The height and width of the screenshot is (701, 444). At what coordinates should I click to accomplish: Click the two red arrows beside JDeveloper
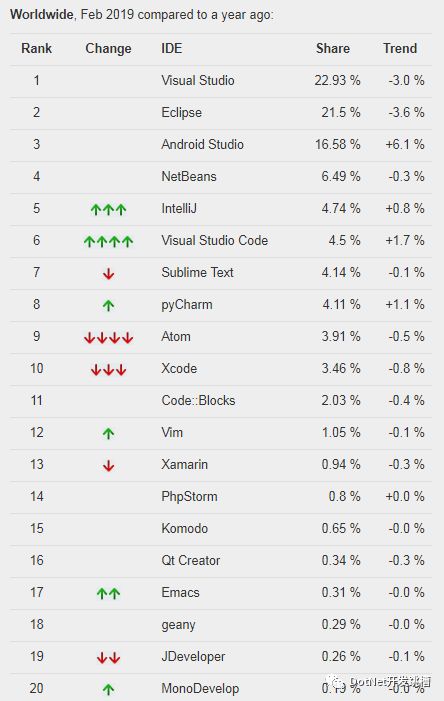[x=108, y=658]
